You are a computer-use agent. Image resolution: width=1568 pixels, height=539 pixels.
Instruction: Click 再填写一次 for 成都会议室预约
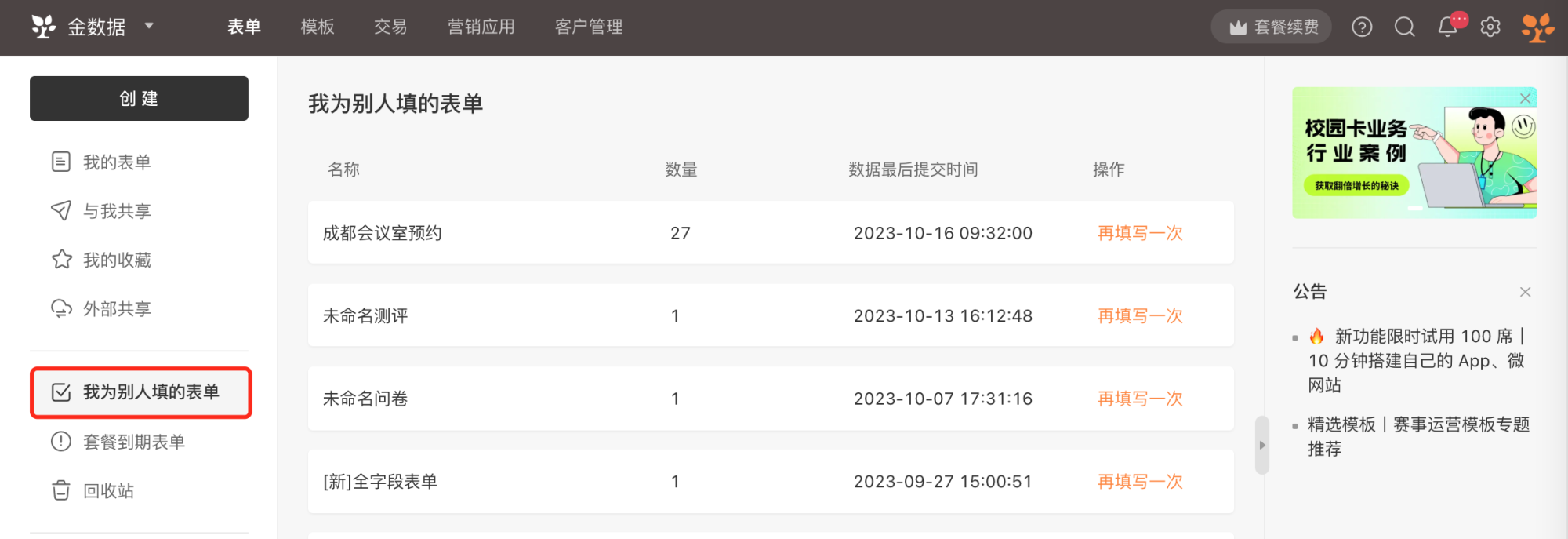click(1140, 233)
